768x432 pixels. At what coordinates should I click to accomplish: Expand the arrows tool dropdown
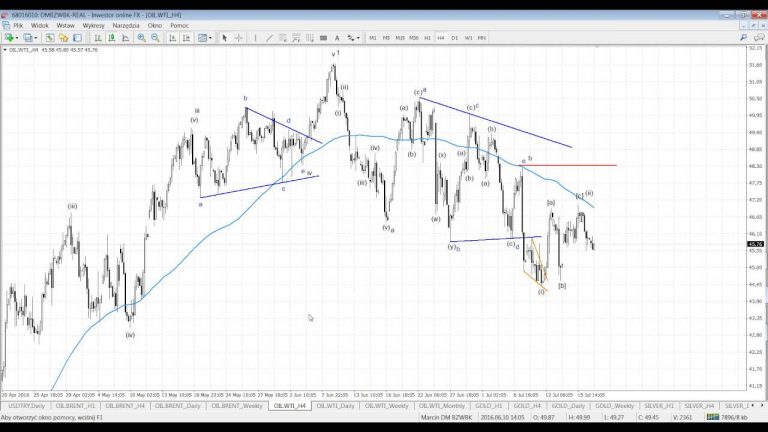(359, 38)
